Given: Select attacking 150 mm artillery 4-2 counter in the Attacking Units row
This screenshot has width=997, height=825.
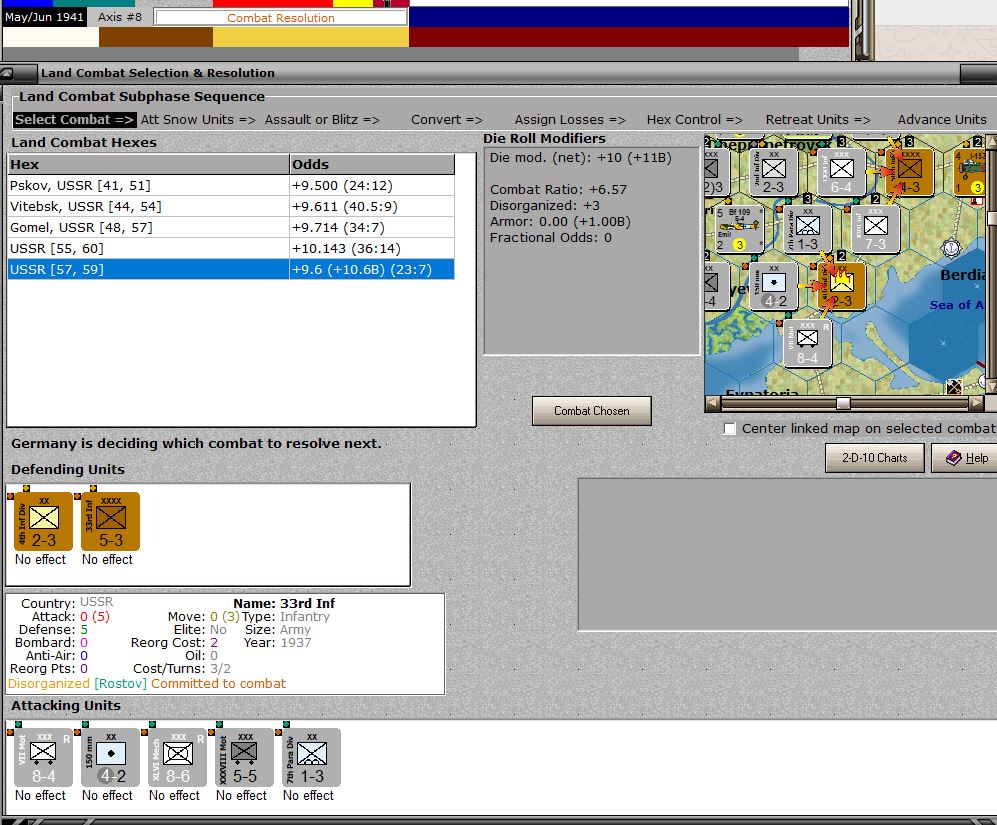Looking at the screenshot, I should coord(111,757).
